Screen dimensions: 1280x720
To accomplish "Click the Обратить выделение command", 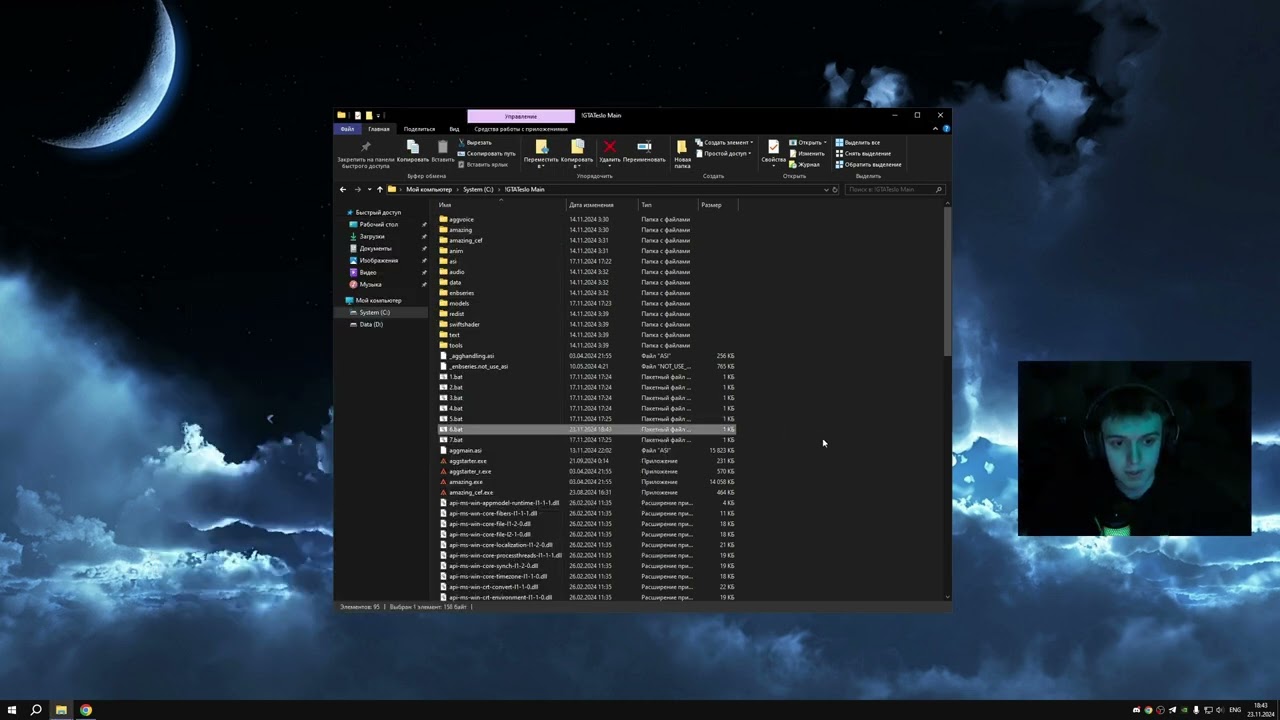I will click(x=868, y=164).
